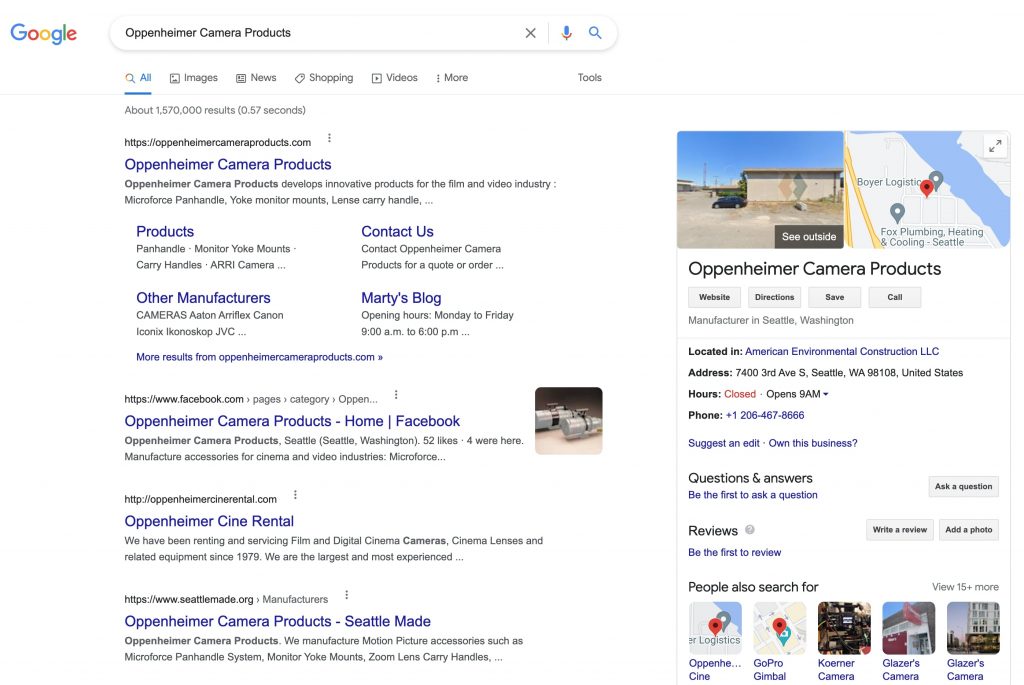Viewport: 1024px width, 685px height.
Task: Click the Call button
Action: pyautogui.click(x=895, y=297)
